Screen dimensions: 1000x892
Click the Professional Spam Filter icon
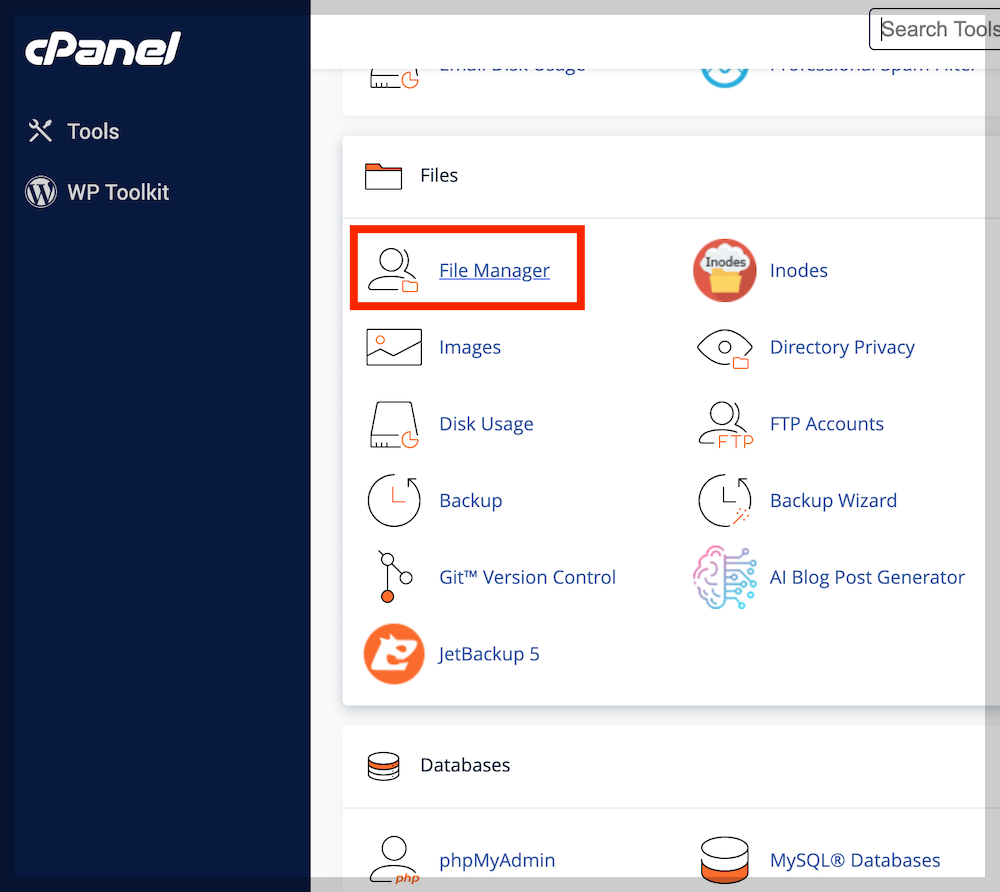point(724,77)
